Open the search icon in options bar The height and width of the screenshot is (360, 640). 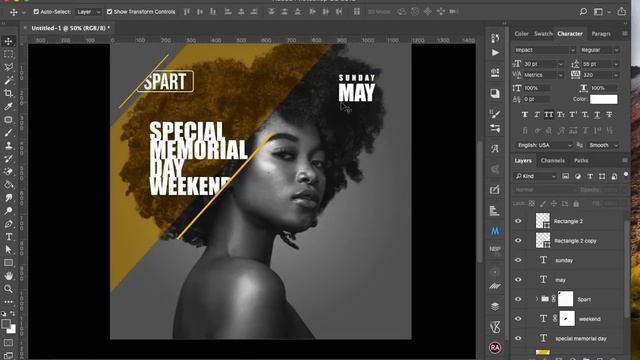(x=583, y=12)
